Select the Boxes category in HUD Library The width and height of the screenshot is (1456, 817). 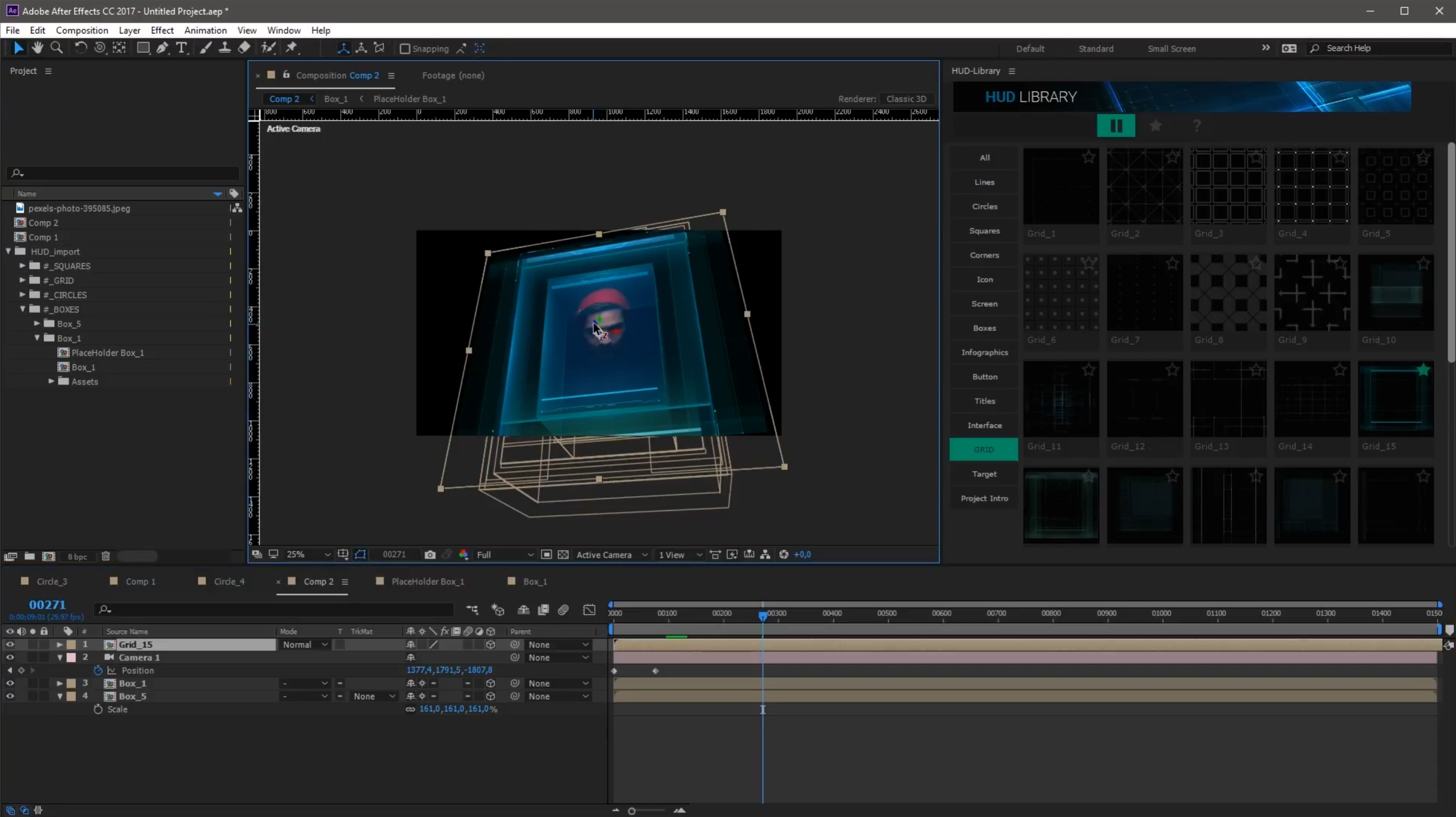click(984, 328)
